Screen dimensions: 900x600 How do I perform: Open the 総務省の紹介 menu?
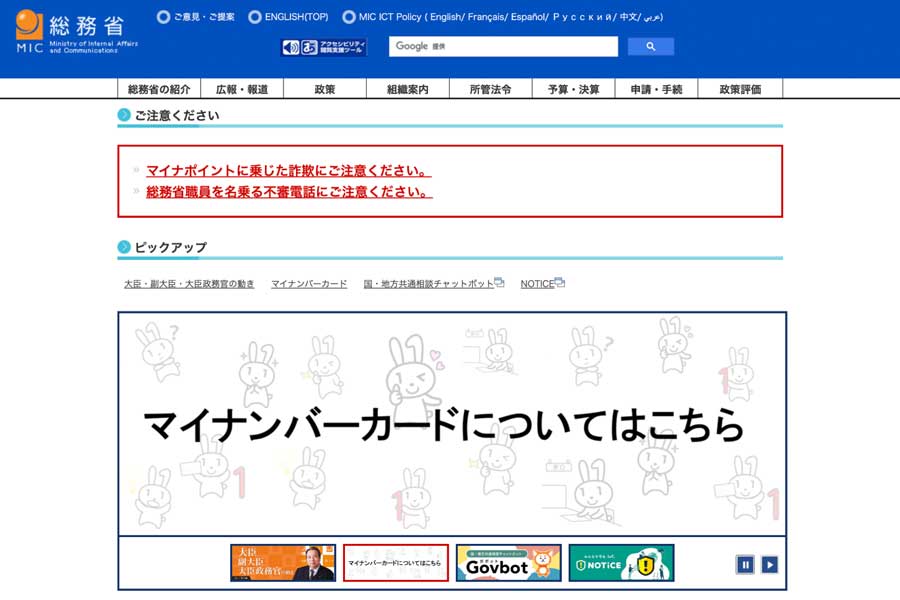159,89
